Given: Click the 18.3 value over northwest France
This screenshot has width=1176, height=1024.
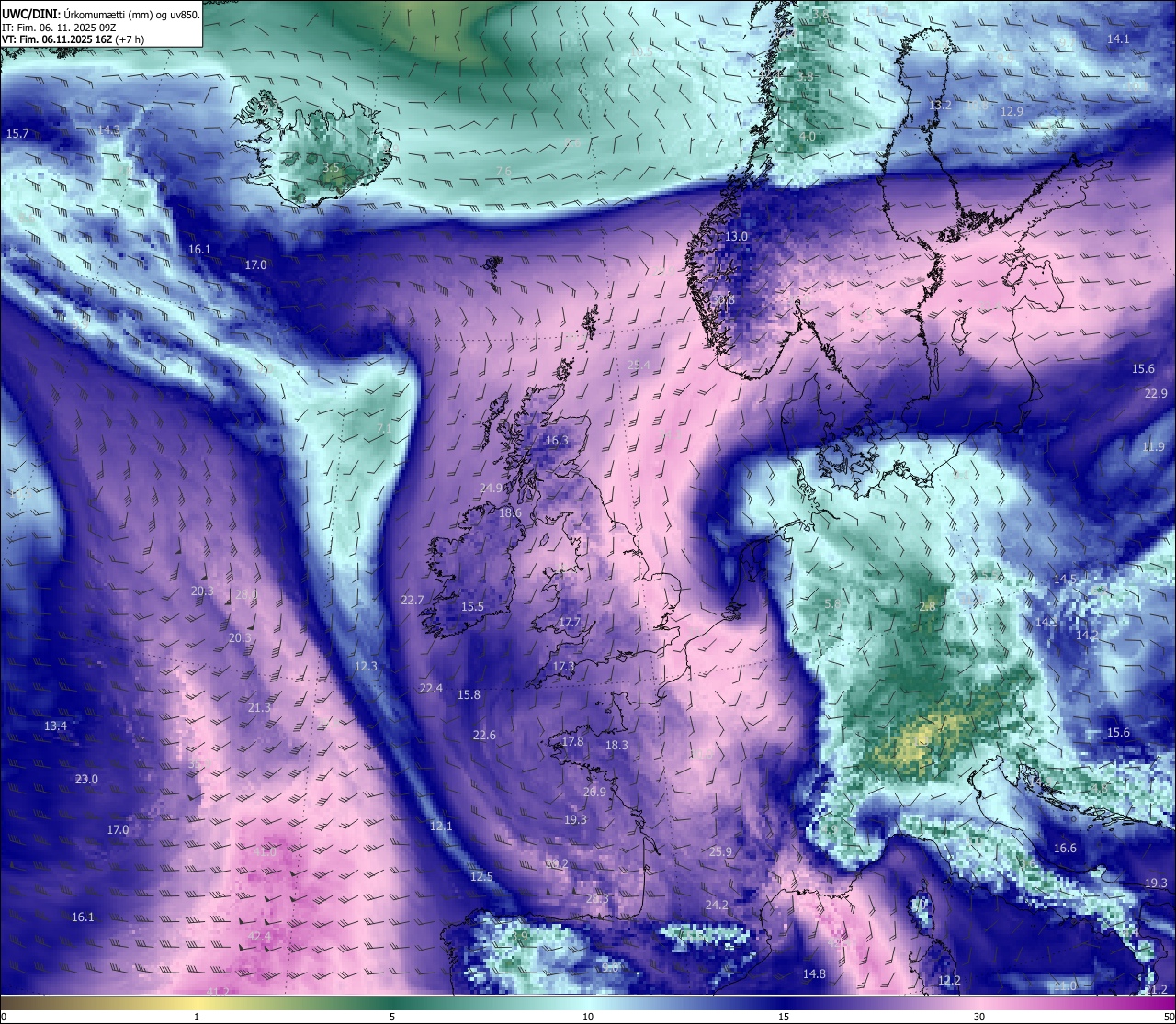Looking at the screenshot, I should click(616, 745).
